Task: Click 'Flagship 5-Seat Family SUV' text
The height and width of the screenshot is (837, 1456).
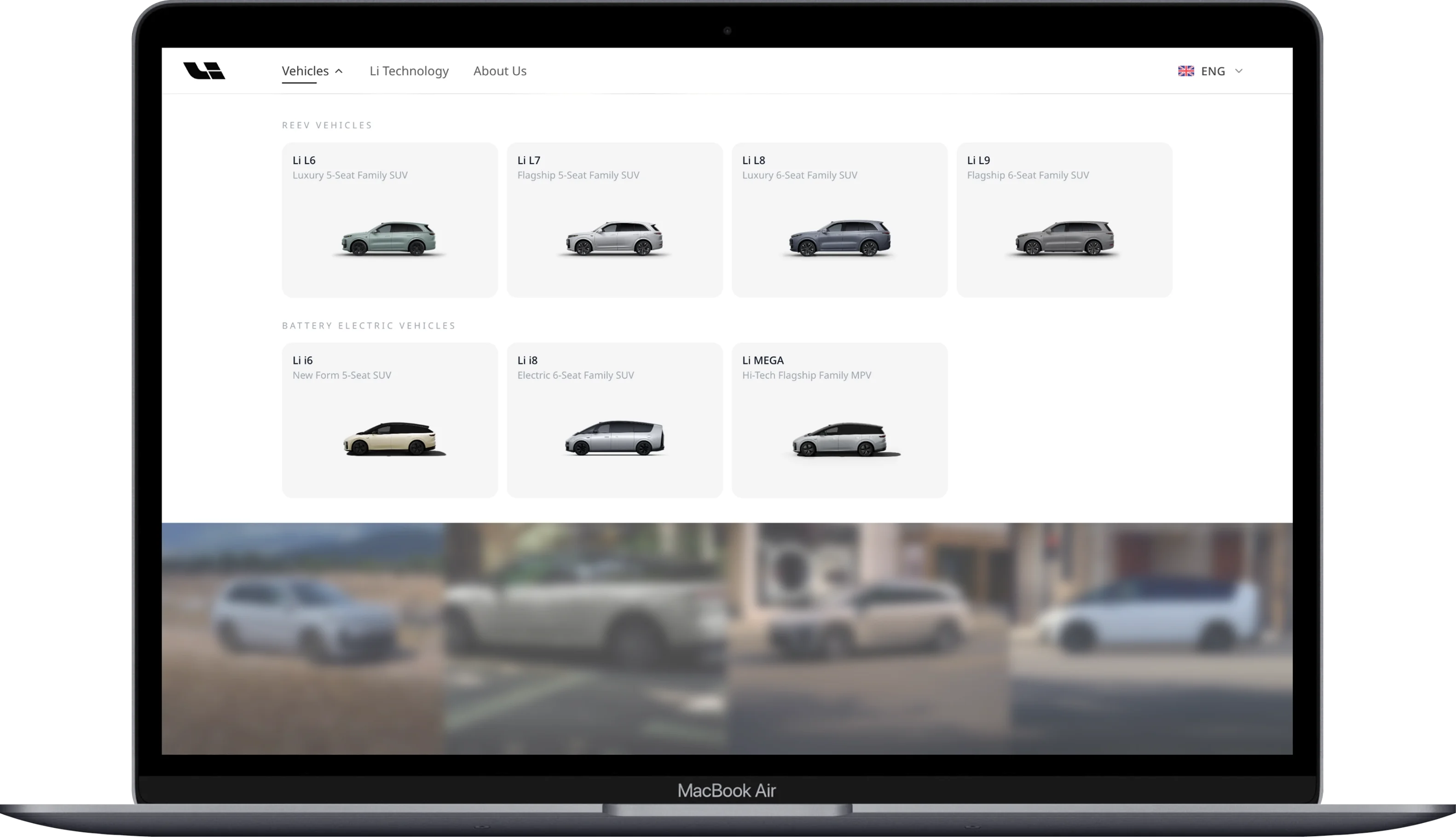Action: tap(578, 175)
